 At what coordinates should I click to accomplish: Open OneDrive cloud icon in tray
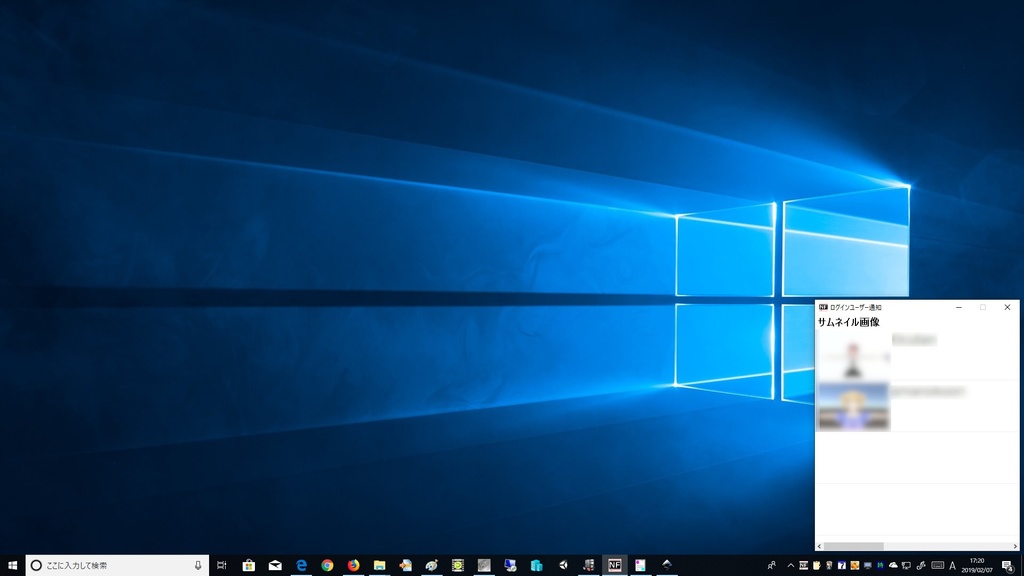[x=893, y=566]
